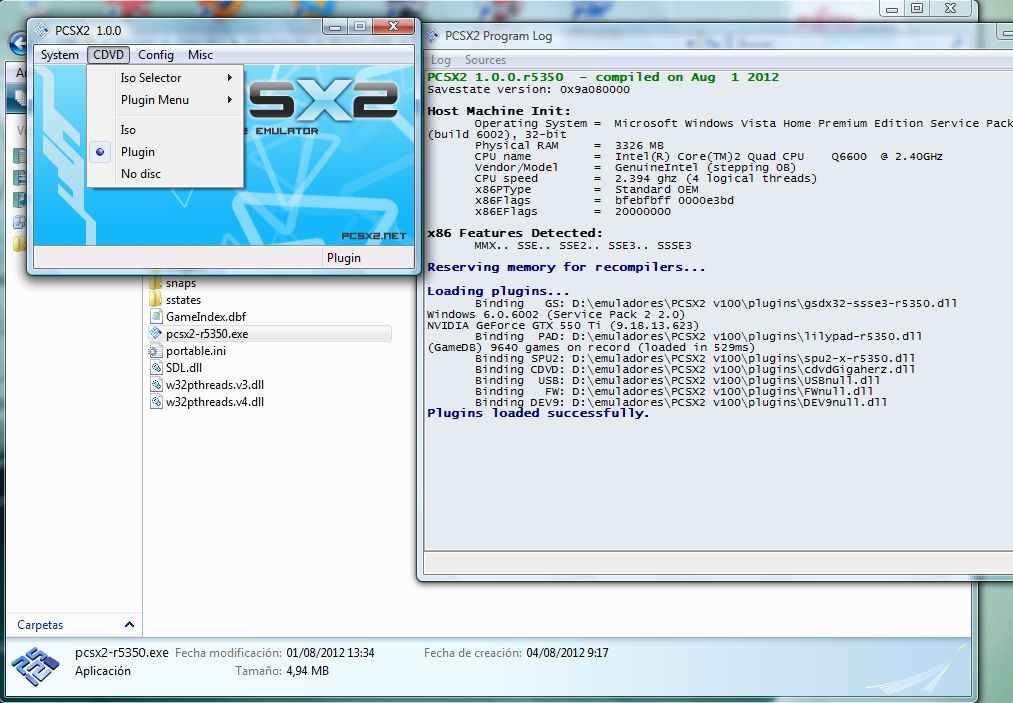The height and width of the screenshot is (703, 1013).
Task: Close the Explorer window behind
Action: coord(950,8)
